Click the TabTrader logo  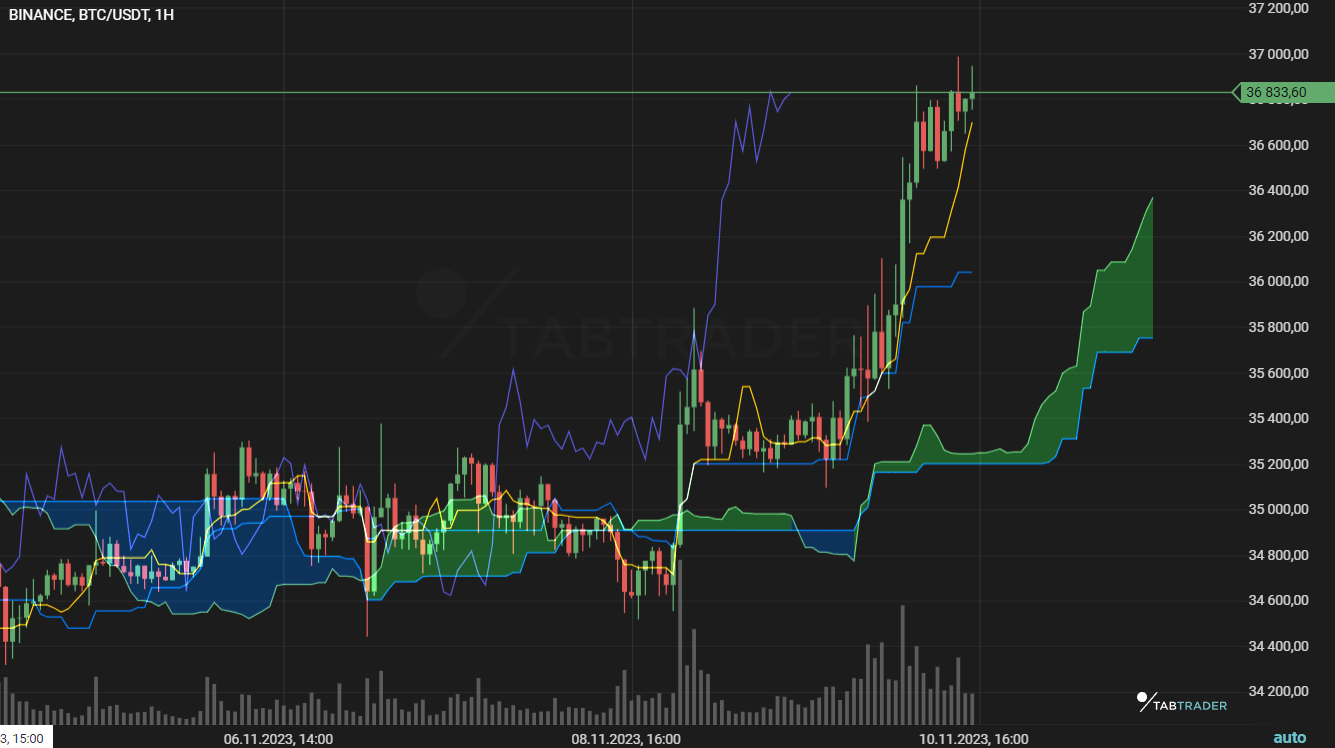pos(1182,703)
